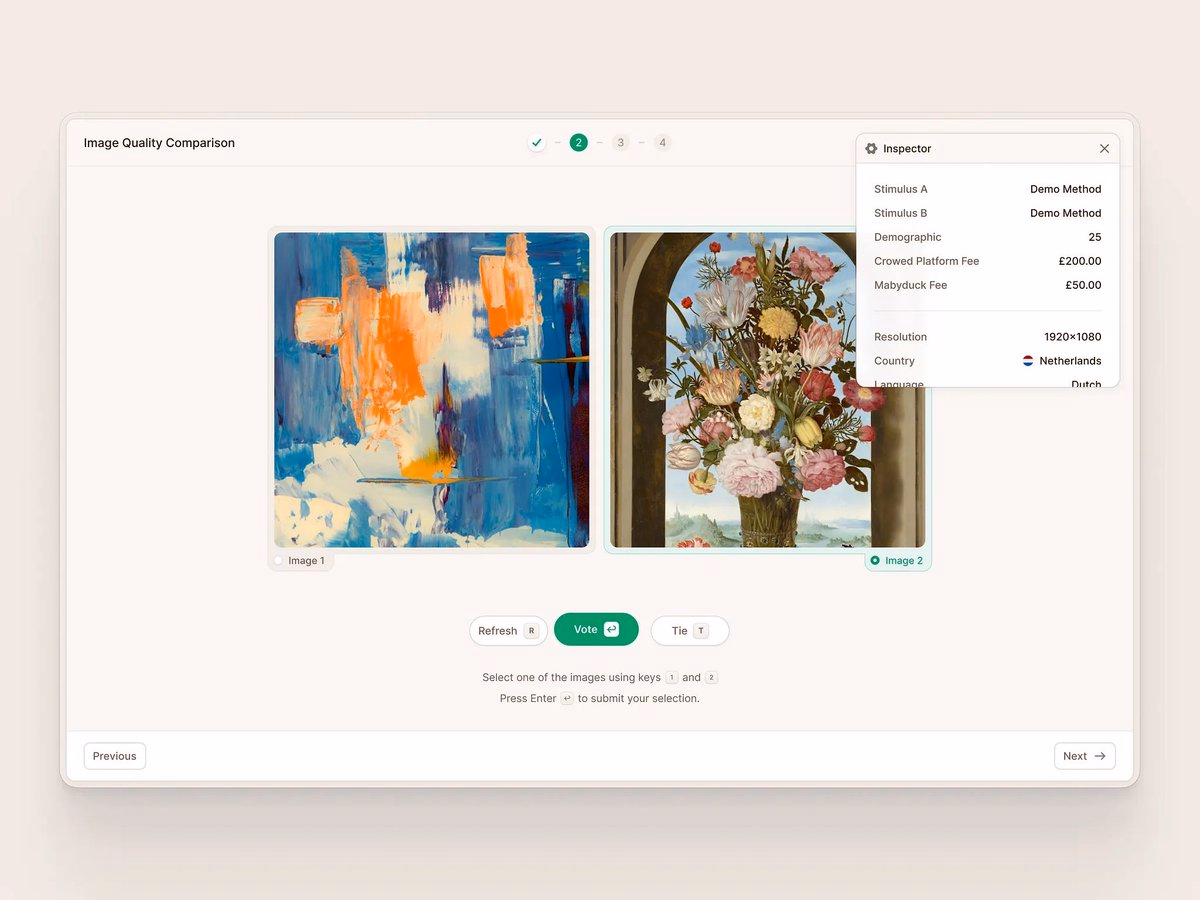The width and height of the screenshot is (1200, 900).
Task: Click the Tie button
Action: click(x=690, y=631)
